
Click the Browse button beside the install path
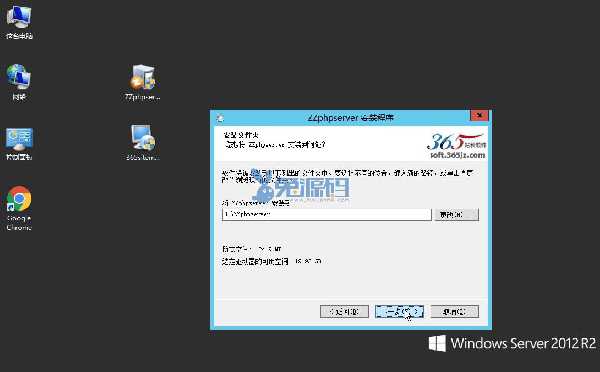point(456,215)
